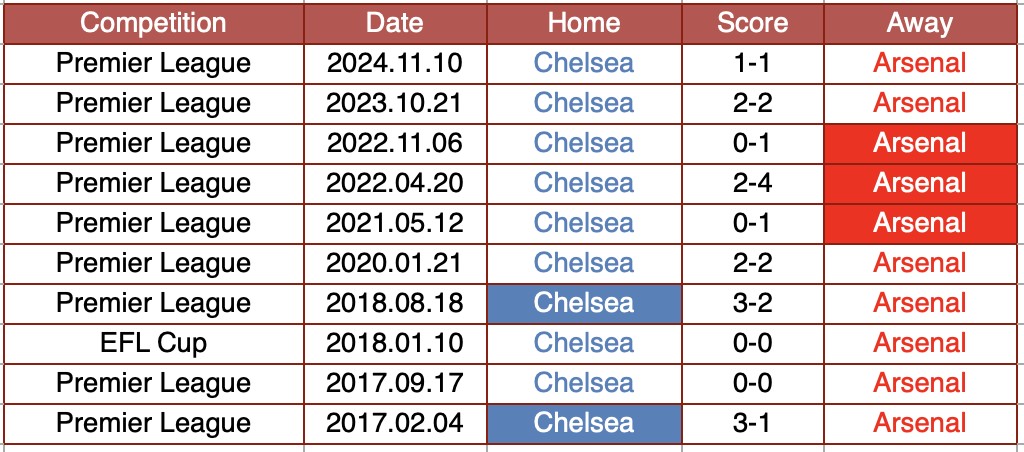Select the Score column header

[752, 23]
